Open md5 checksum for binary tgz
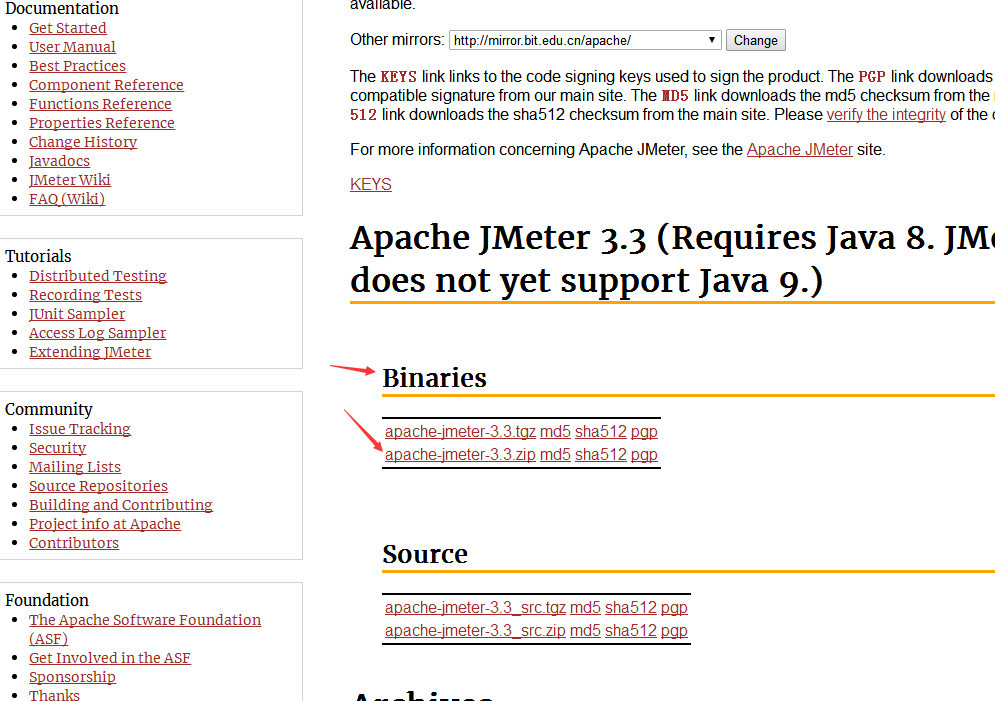This screenshot has width=995, height=701. point(555,431)
